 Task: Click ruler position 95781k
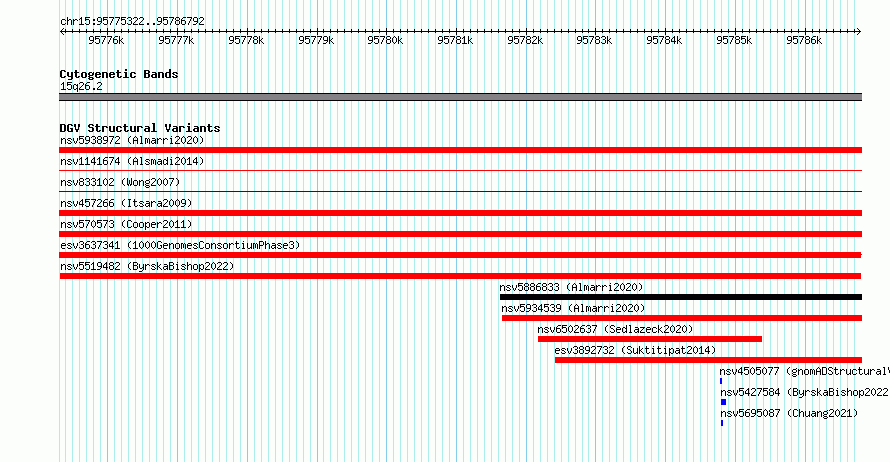pyautogui.click(x=455, y=40)
